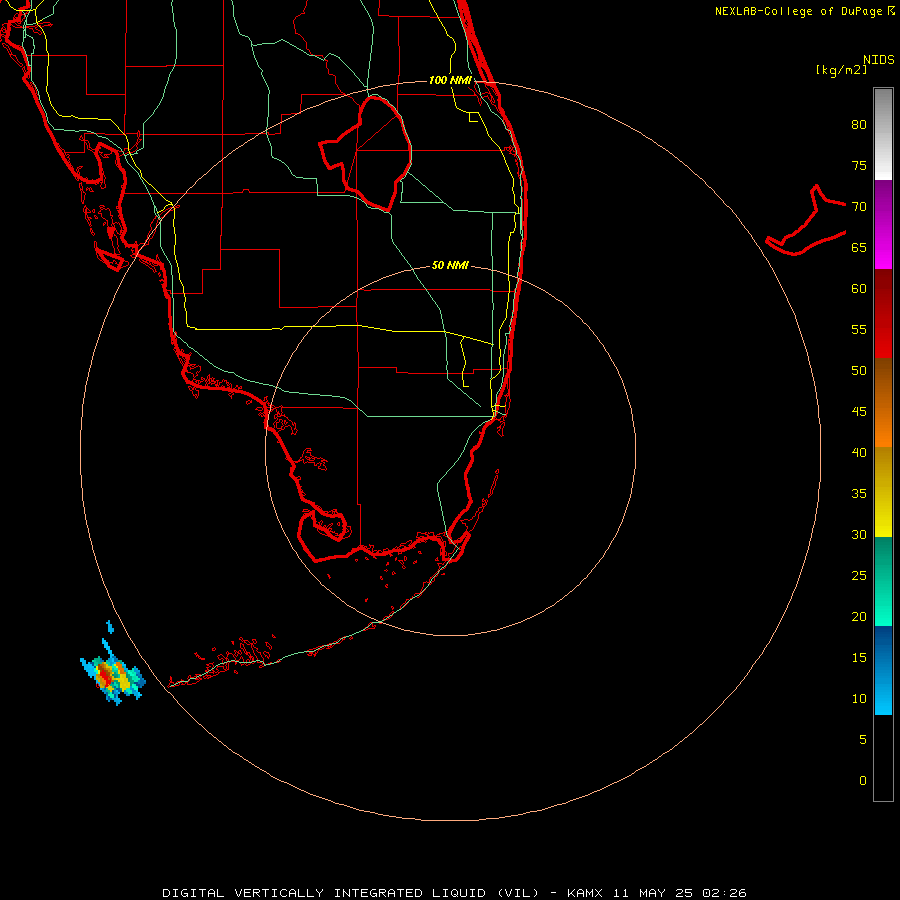This screenshot has width=900, height=900.
Task: Click the 60 value on the scale
Action: [x=859, y=289]
